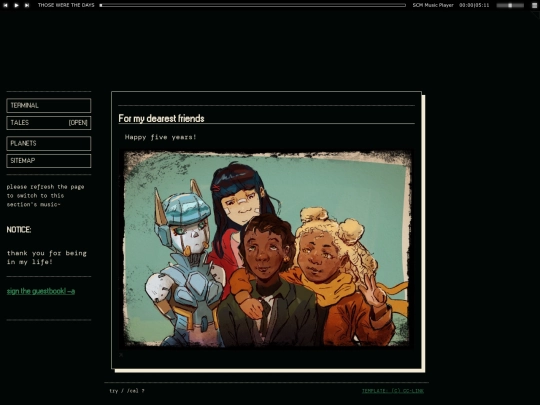This screenshot has width=540, height=405.
Task: Open the TALES section
Action: [x=49, y=123]
